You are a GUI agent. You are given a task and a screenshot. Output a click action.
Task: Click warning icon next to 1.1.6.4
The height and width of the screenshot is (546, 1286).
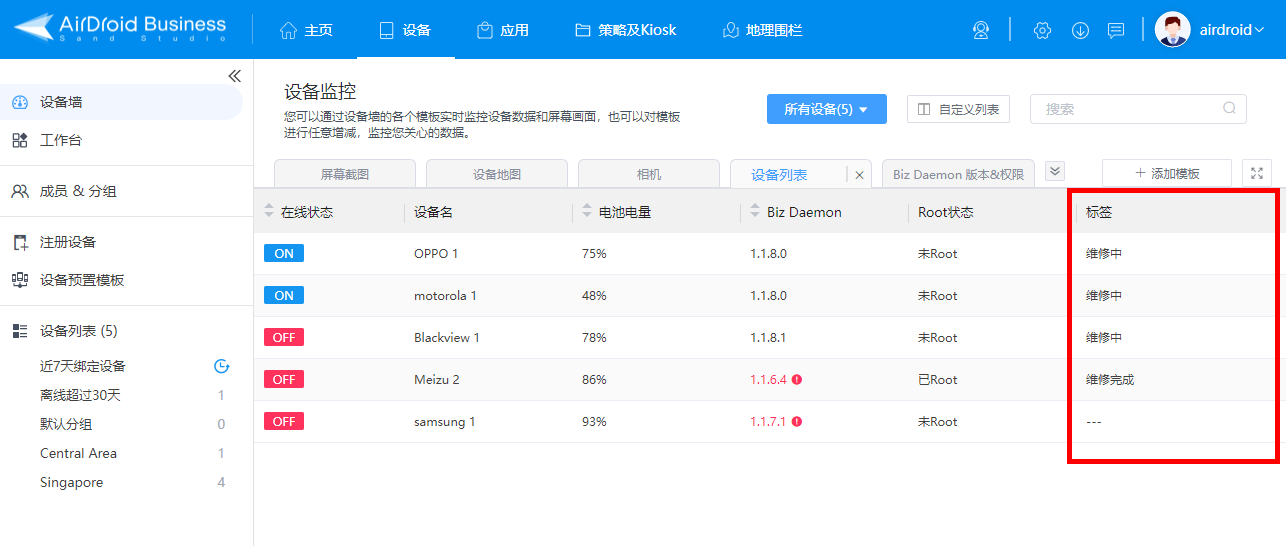click(x=797, y=380)
